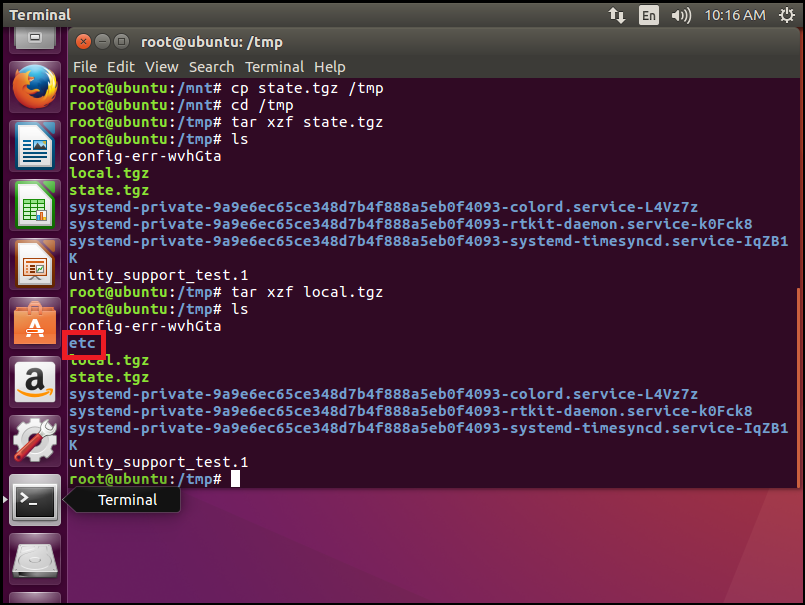Close the root@ubuntu terminal window
The height and width of the screenshot is (605, 805).
[x=84, y=42]
